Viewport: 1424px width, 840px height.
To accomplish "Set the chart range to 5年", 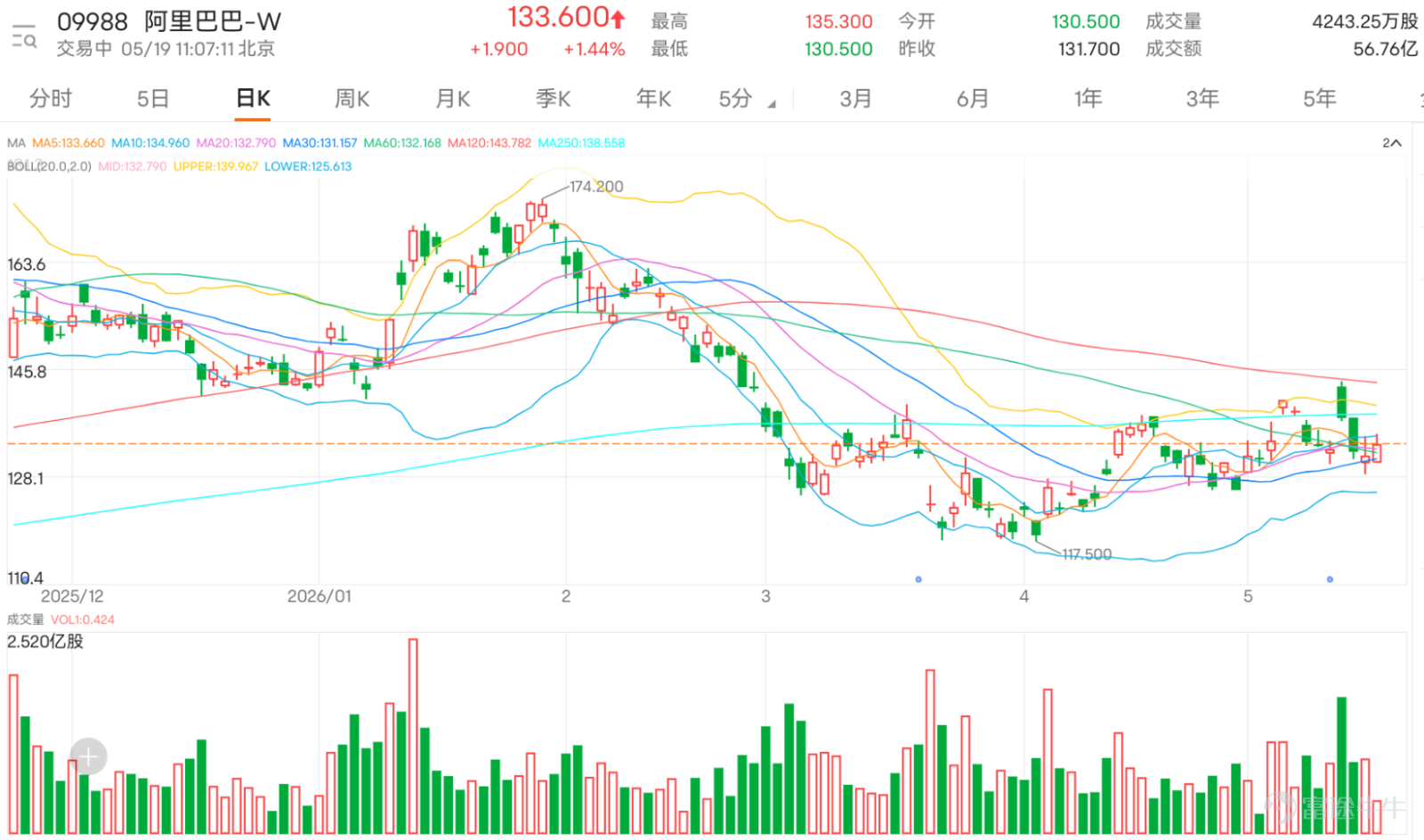I will [x=1320, y=99].
